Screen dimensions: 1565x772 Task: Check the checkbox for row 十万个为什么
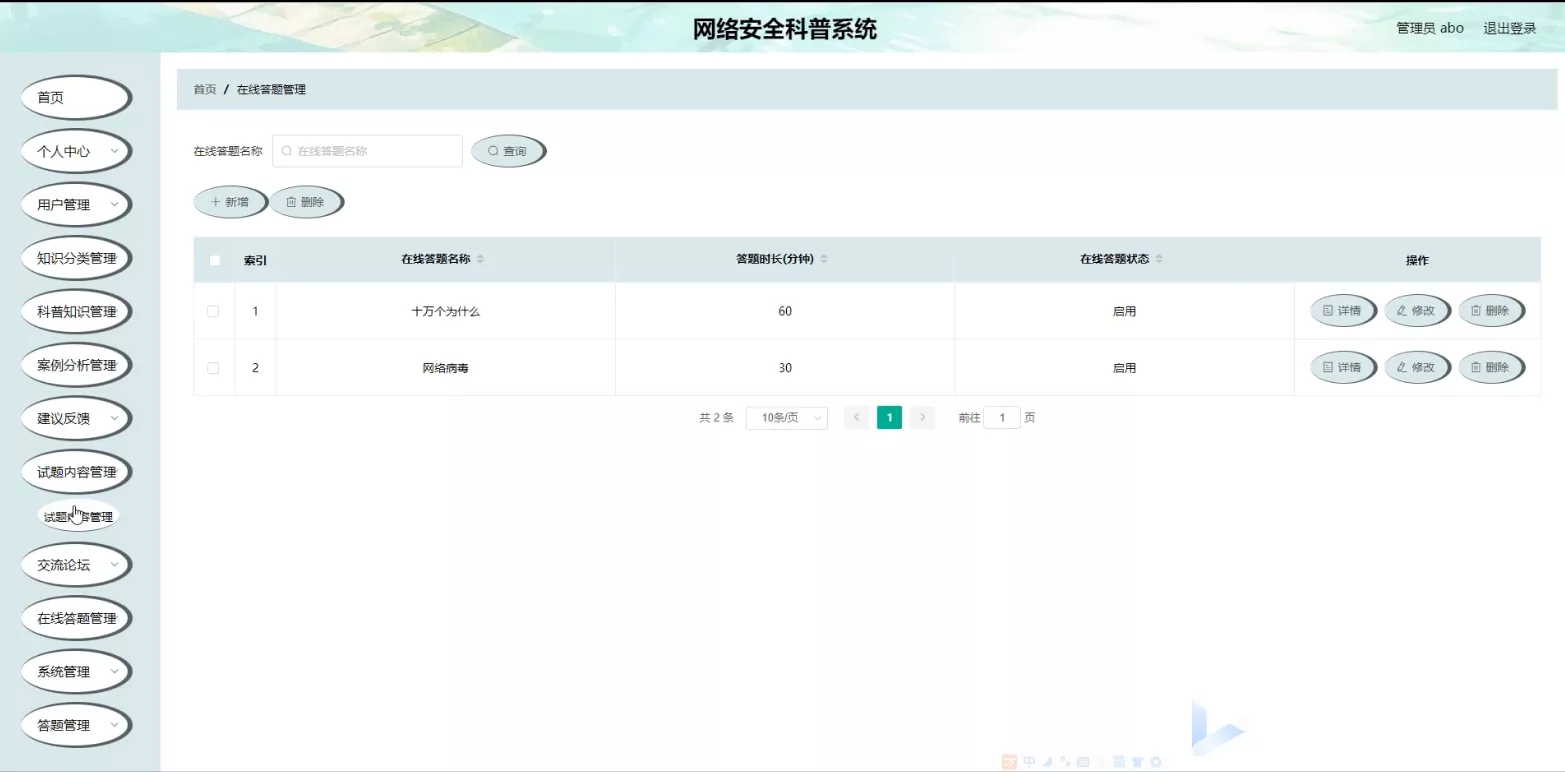(213, 310)
